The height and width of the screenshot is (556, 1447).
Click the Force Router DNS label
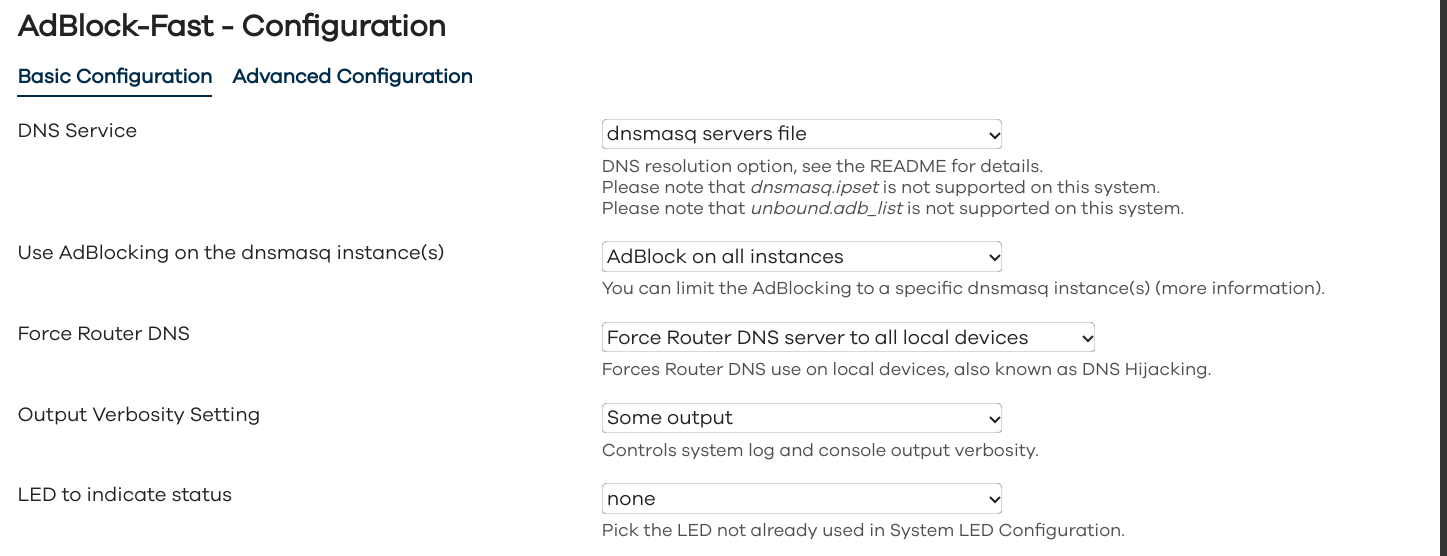[x=103, y=334]
